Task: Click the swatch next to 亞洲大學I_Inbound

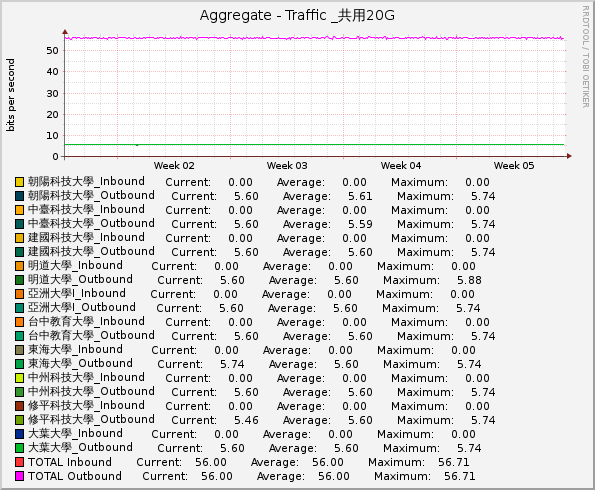Action: click(x=19, y=294)
